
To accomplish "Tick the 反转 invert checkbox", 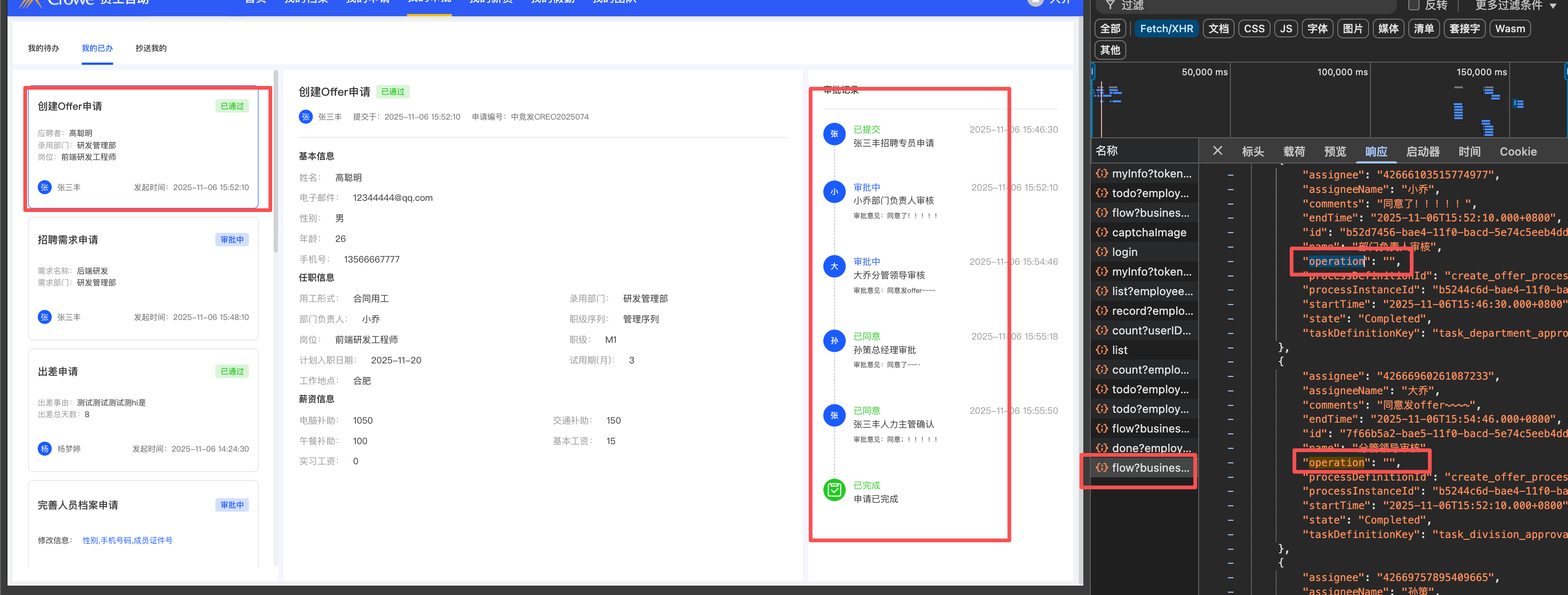I will (x=1413, y=6).
